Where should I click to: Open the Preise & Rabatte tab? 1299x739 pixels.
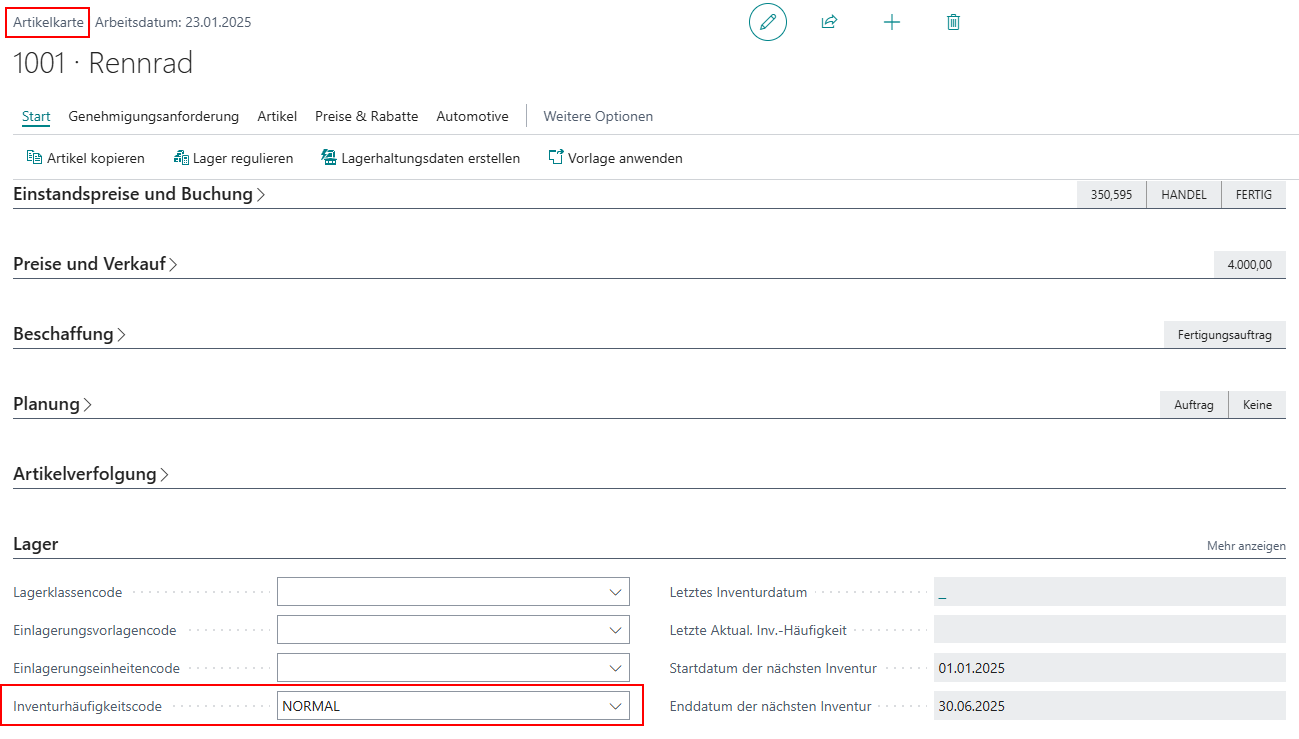(366, 116)
